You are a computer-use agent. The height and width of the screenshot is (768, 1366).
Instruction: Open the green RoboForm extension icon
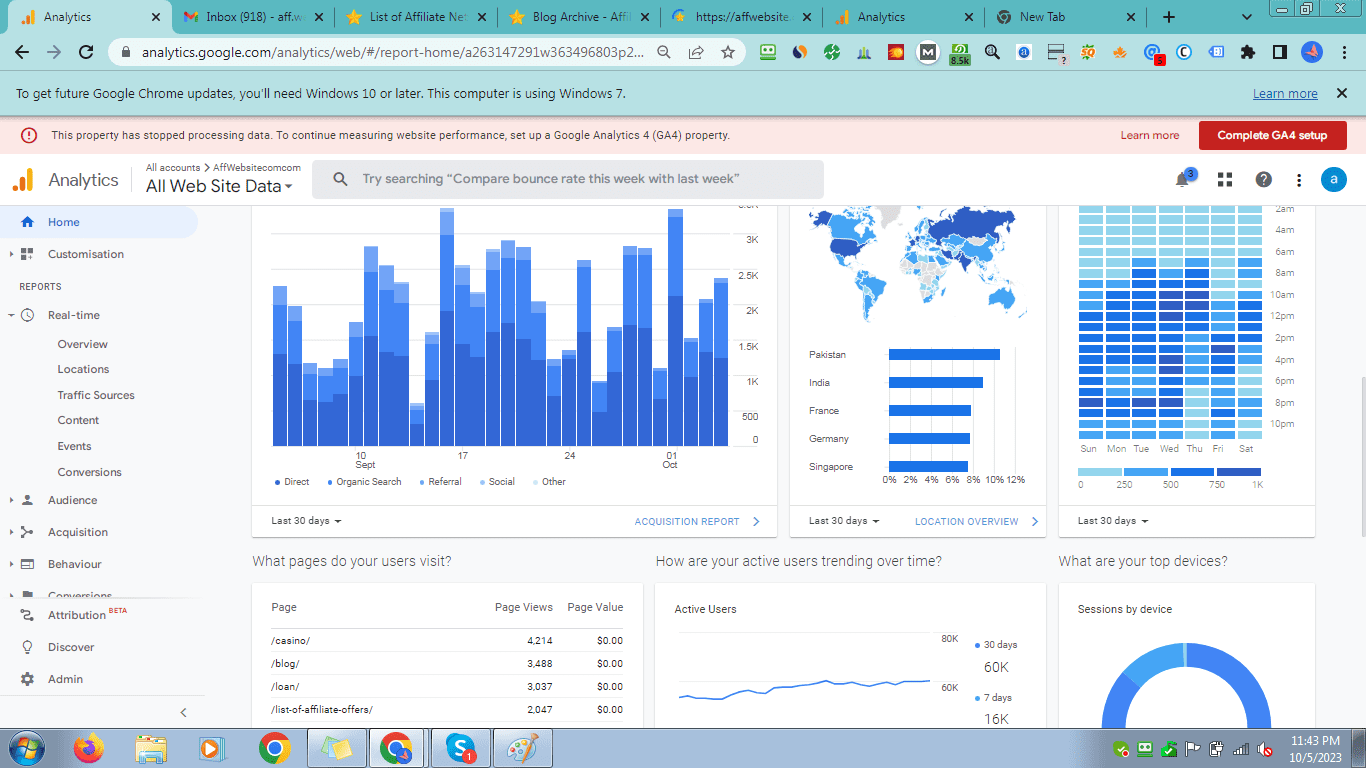(x=768, y=52)
